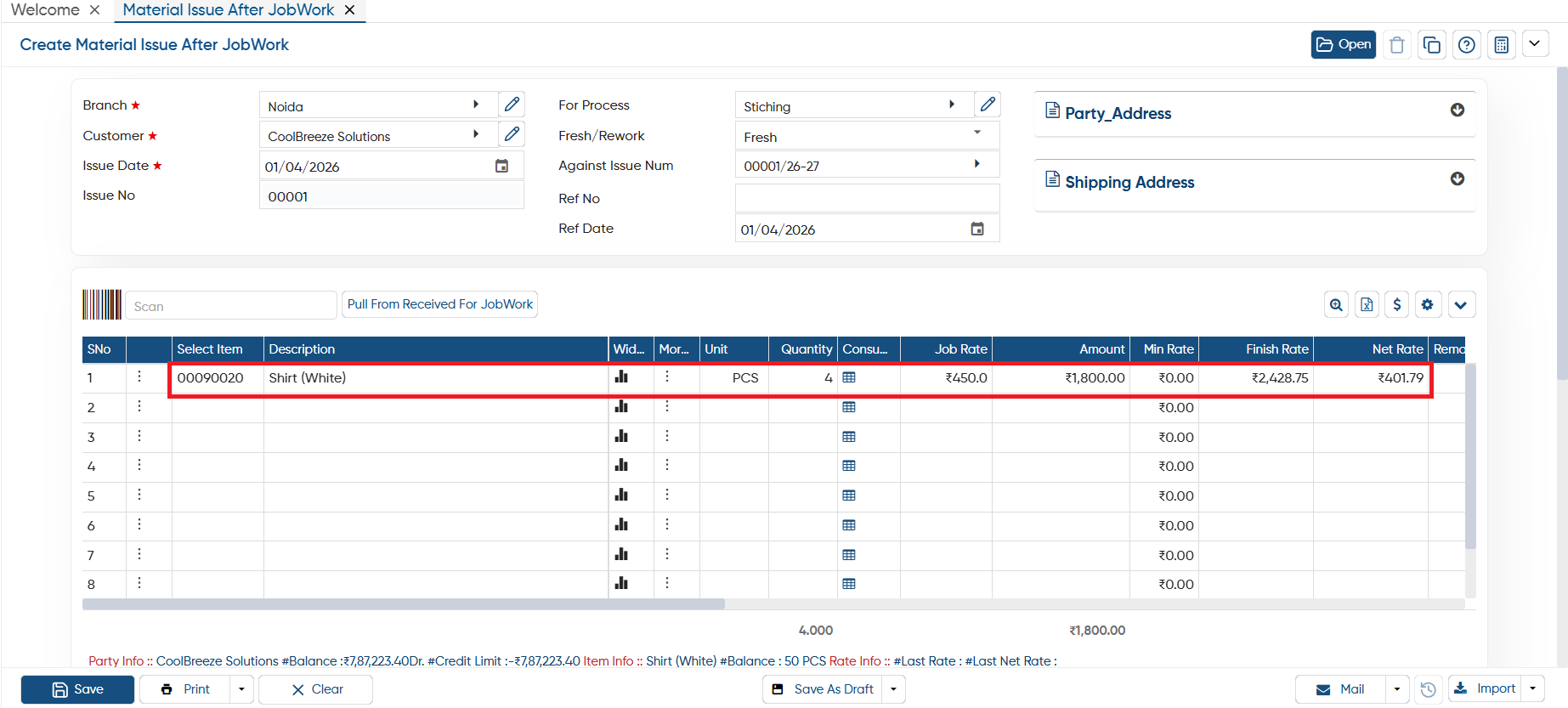Click Pull From Received For JobWork button
Image resolution: width=1568 pixels, height=708 pixels.
(439, 304)
